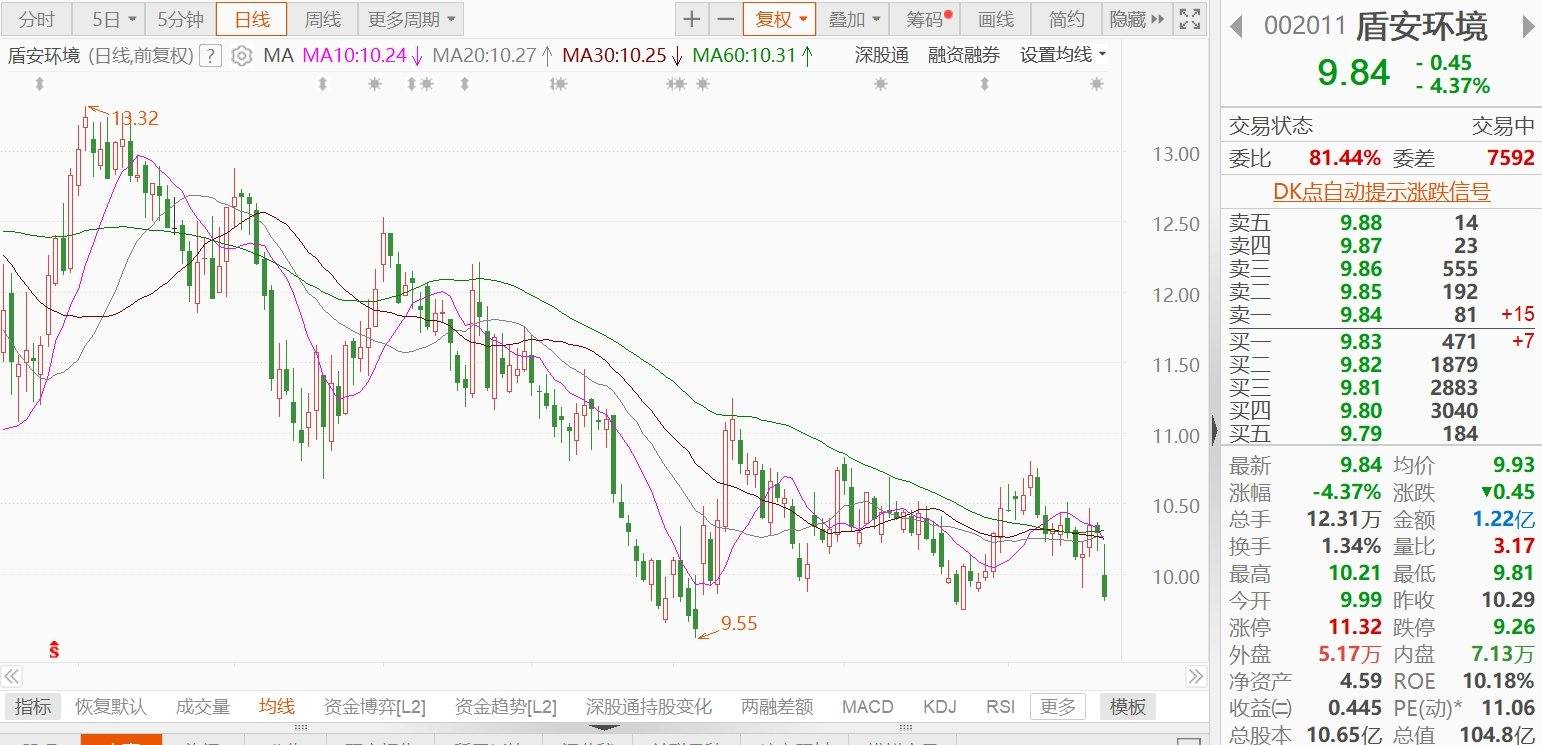
Task: Click the MA60:10.31 legend value
Action: [744, 56]
